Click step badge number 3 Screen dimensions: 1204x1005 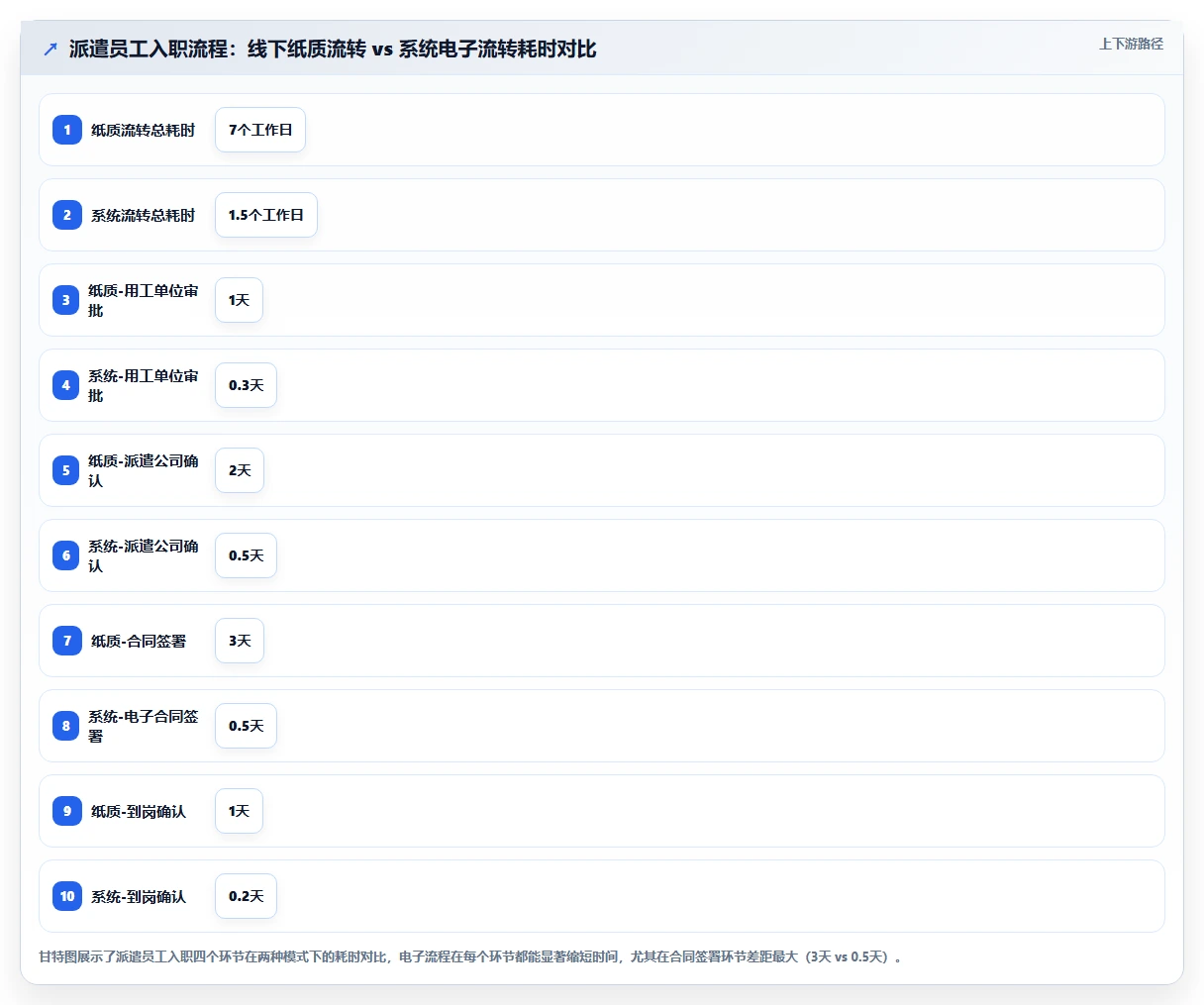(x=66, y=300)
